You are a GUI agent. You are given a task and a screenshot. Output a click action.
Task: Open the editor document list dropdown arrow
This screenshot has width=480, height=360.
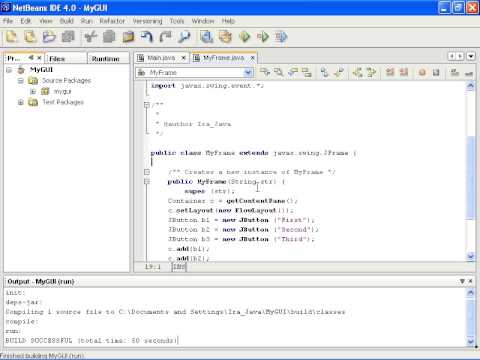[471, 56]
